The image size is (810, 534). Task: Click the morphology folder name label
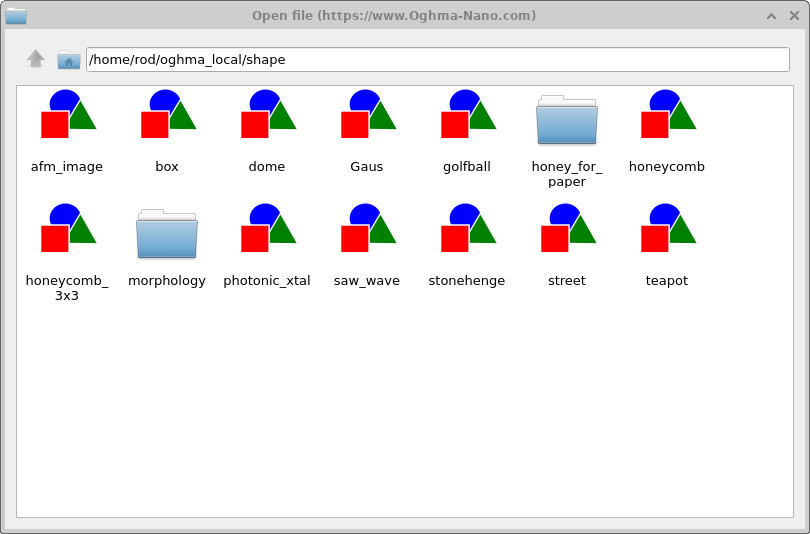167,281
